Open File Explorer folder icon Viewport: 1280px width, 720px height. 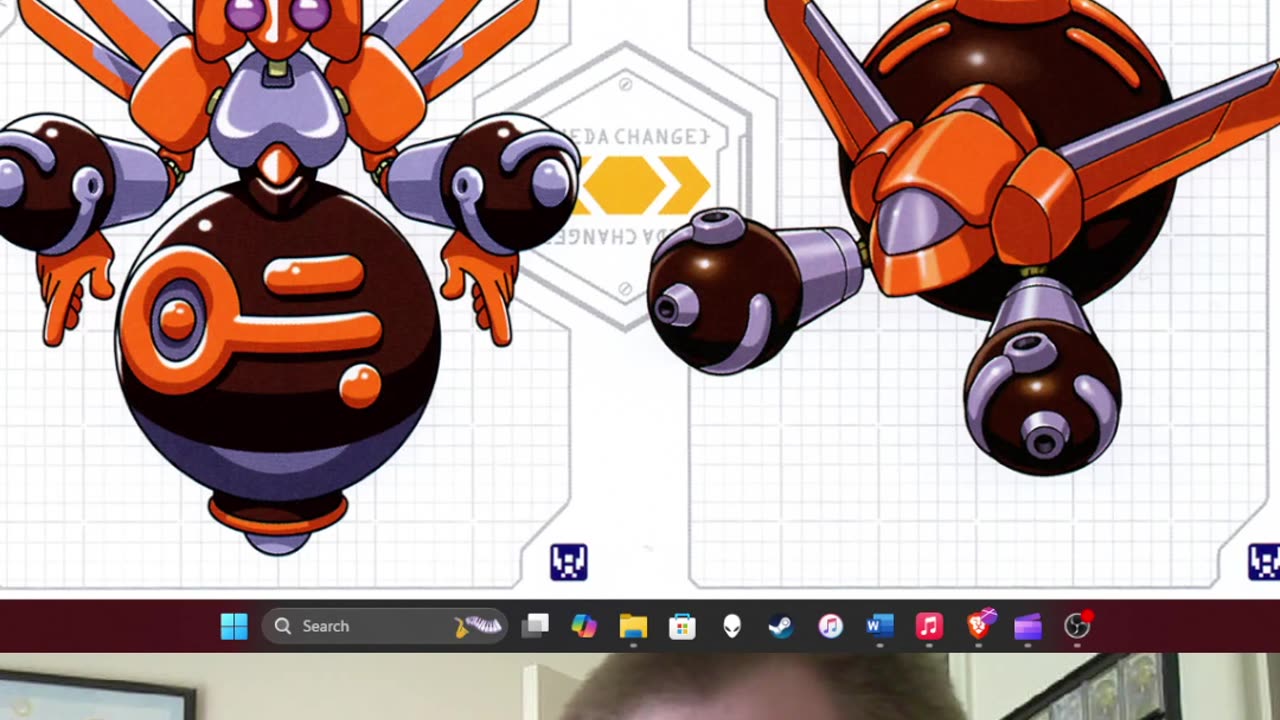tap(633, 626)
